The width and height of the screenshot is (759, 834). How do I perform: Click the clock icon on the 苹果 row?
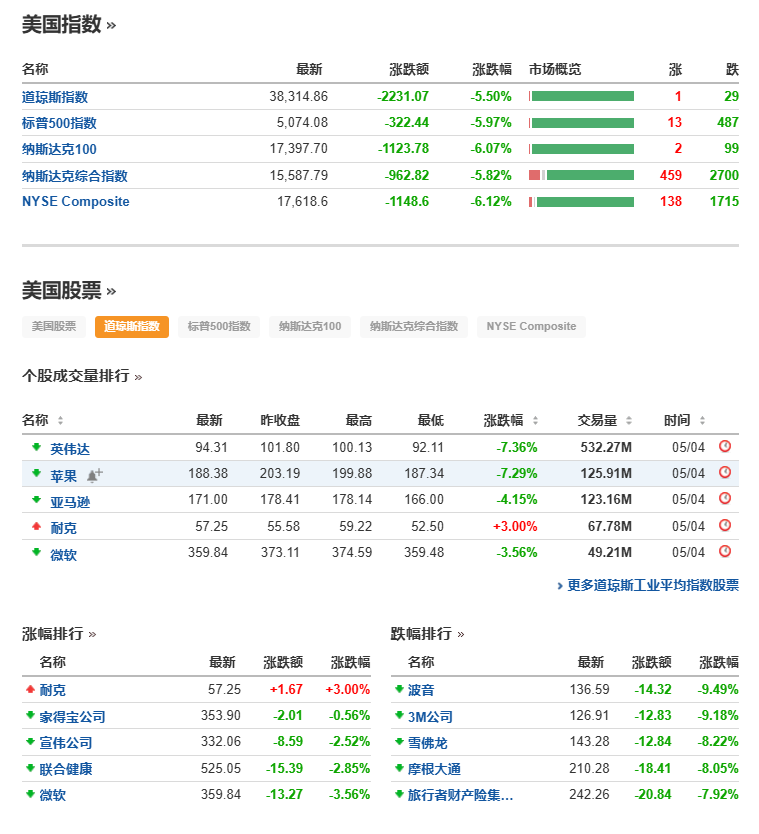726,473
